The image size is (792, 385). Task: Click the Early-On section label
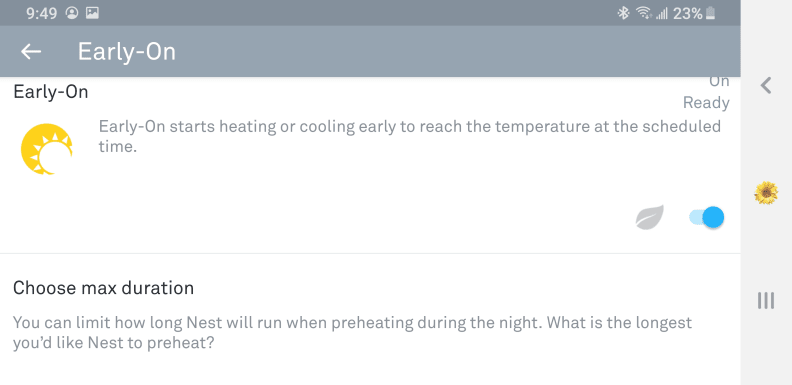pos(51,92)
